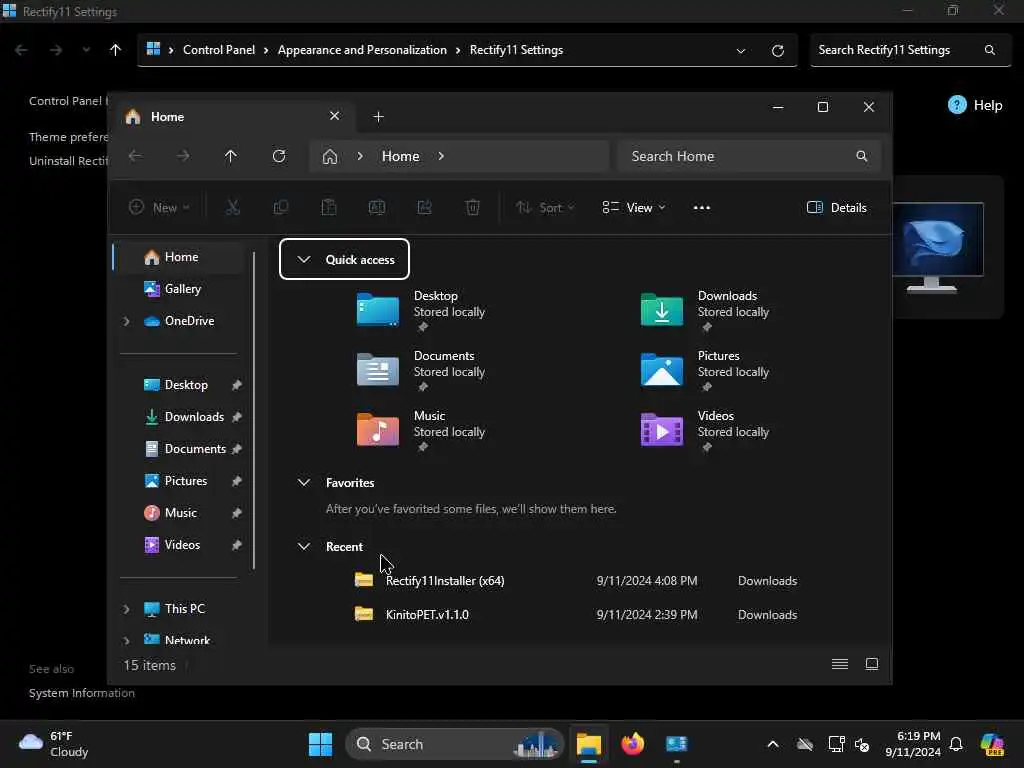
Task: Click Help in the Rectify11 Settings window
Action: click(x=975, y=105)
